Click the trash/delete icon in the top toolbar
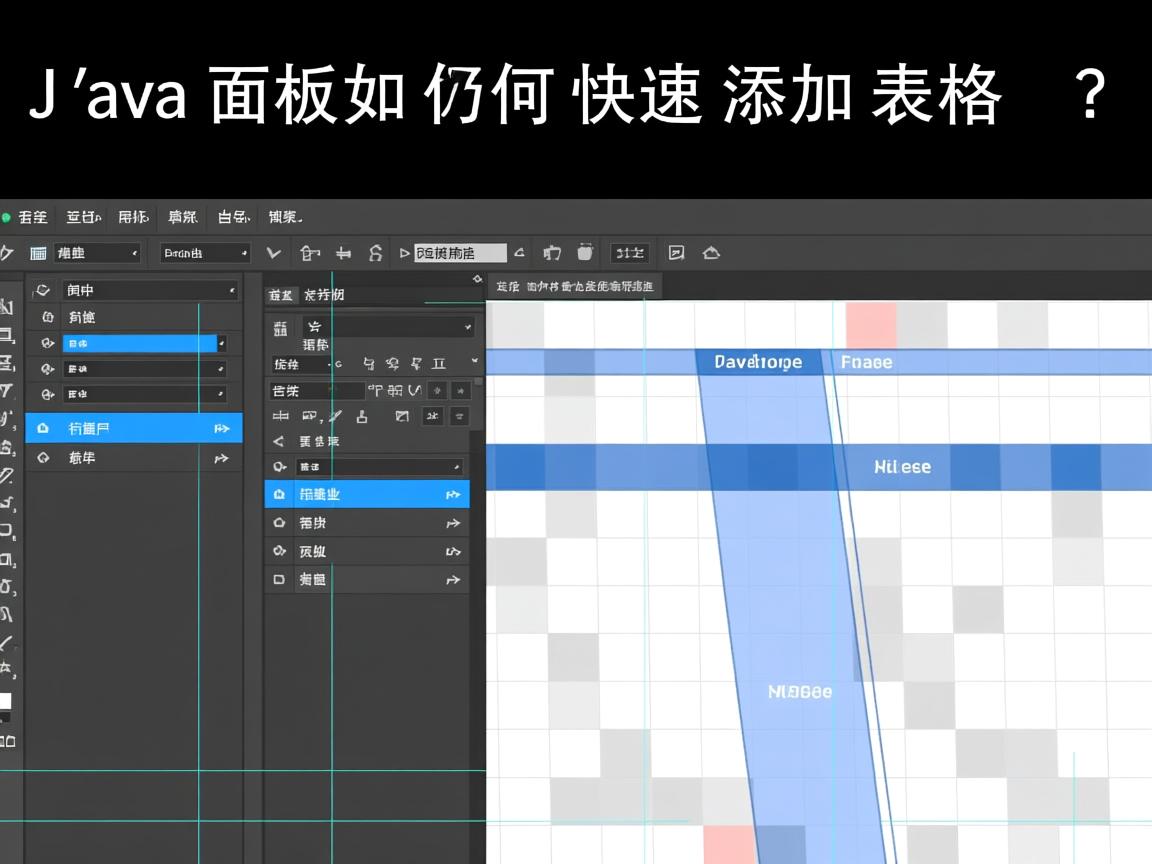 pyautogui.click(x=585, y=253)
